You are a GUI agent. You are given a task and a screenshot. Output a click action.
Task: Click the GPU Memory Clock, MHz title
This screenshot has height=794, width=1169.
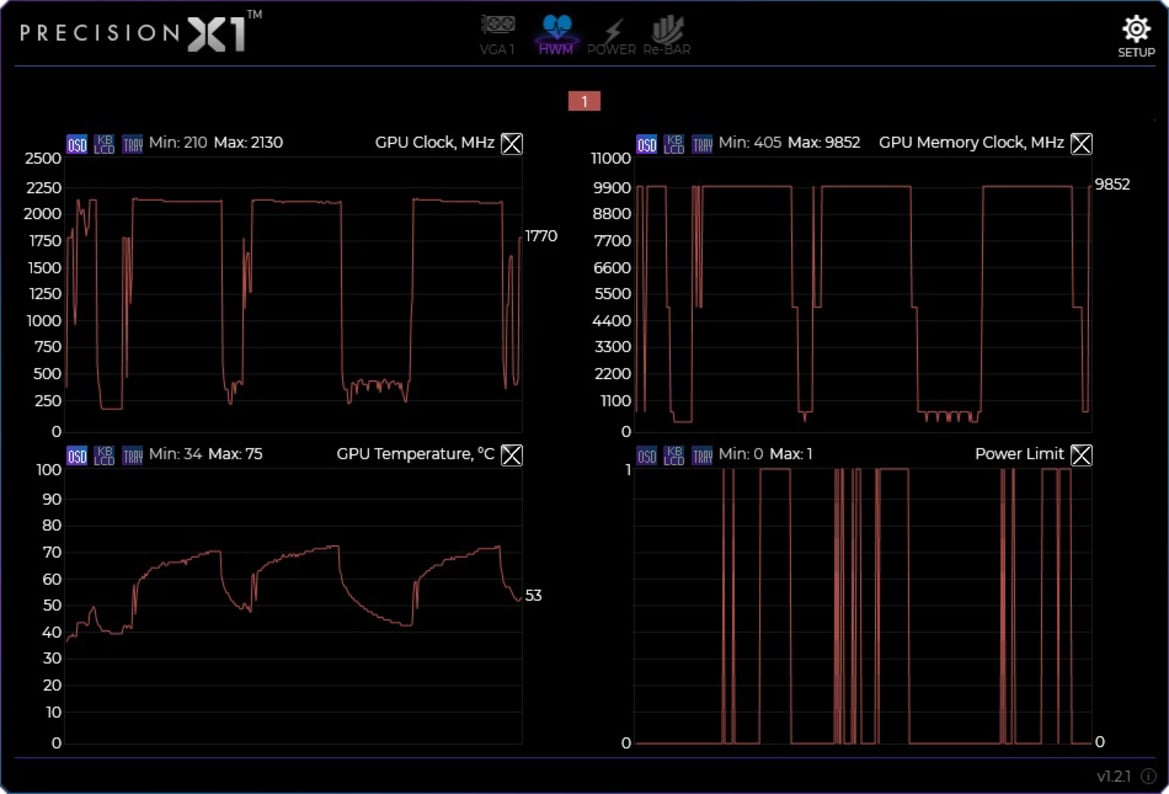click(x=971, y=142)
